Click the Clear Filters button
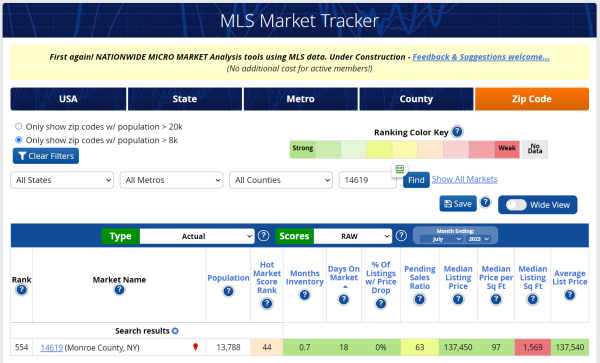600x363 pixels. pos(46,156)
